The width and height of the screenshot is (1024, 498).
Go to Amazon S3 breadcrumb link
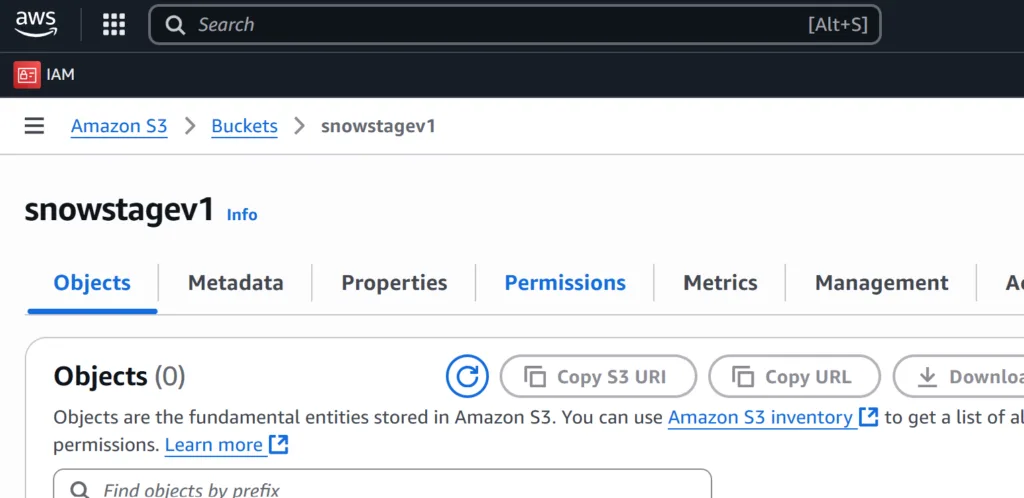click(x=119, y=126)
